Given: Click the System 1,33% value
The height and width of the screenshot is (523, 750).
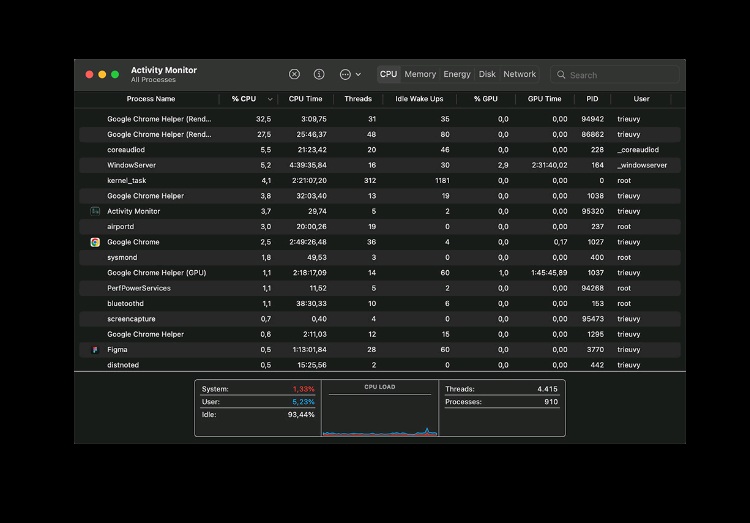Looking at the screenshot, I should [x=303, y=389].
